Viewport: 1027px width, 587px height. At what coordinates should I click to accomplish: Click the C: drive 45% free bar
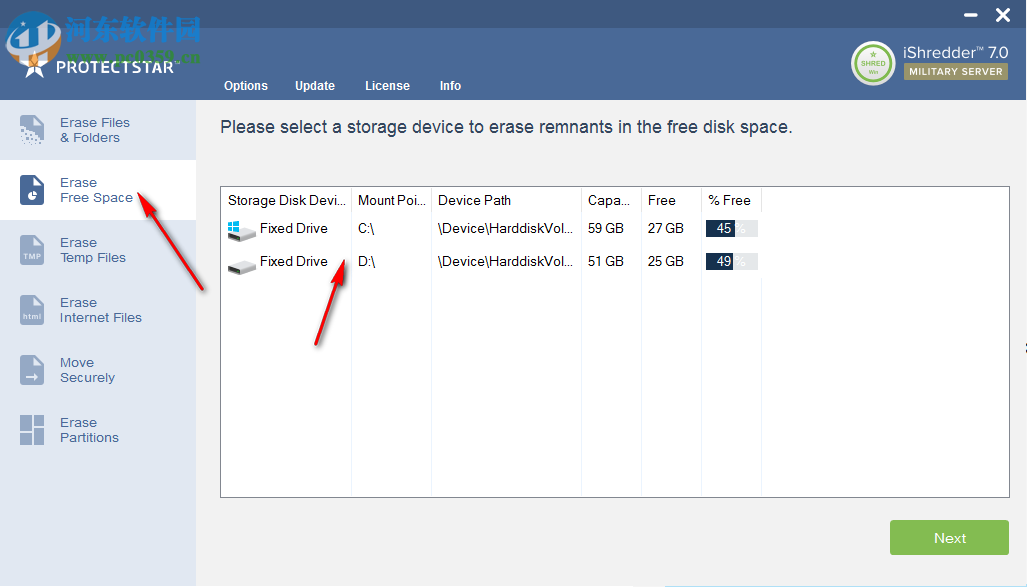pyautogui.click(x=732, y=229)
